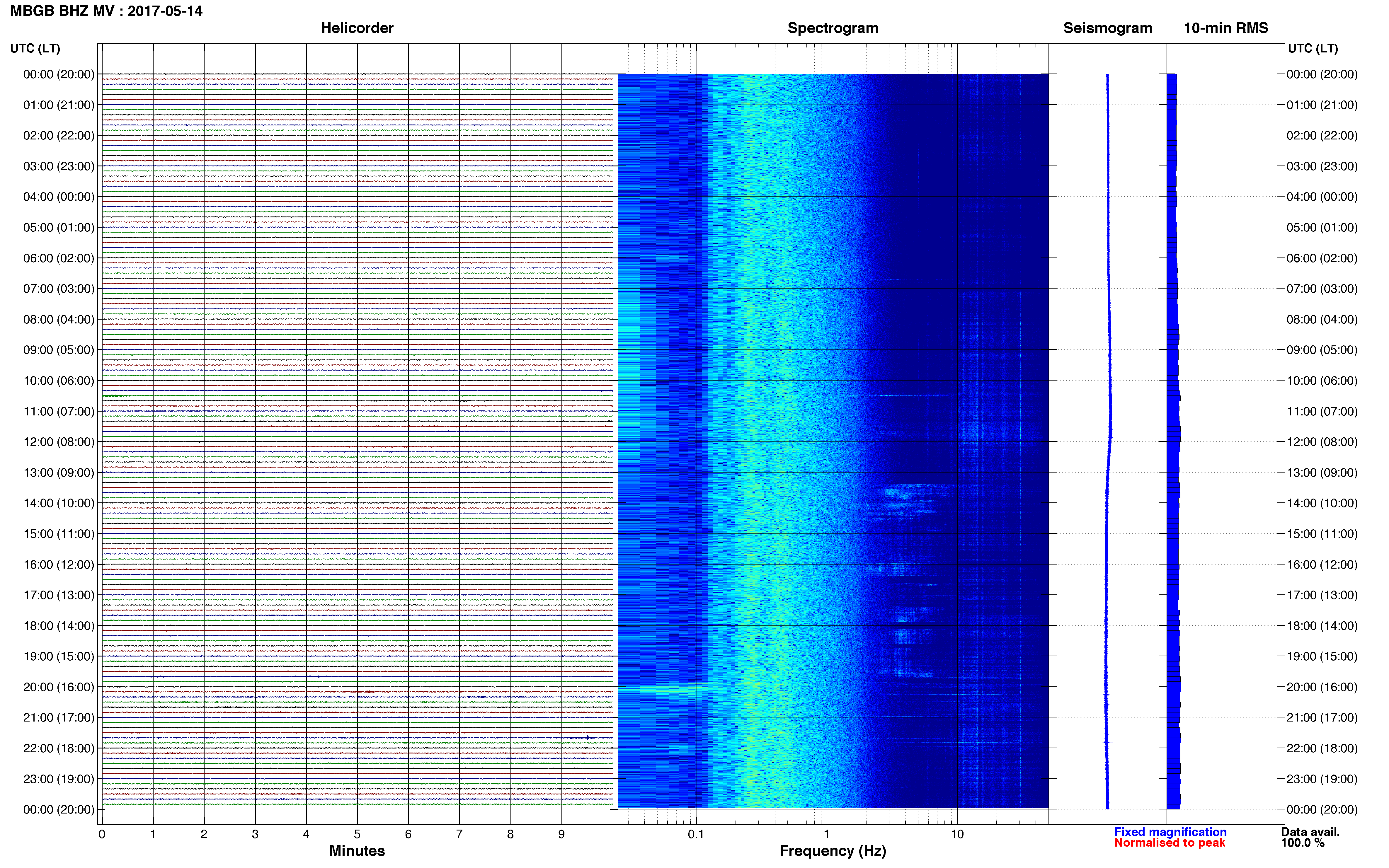Click left time label '15:00 (11:00)'

59,534
